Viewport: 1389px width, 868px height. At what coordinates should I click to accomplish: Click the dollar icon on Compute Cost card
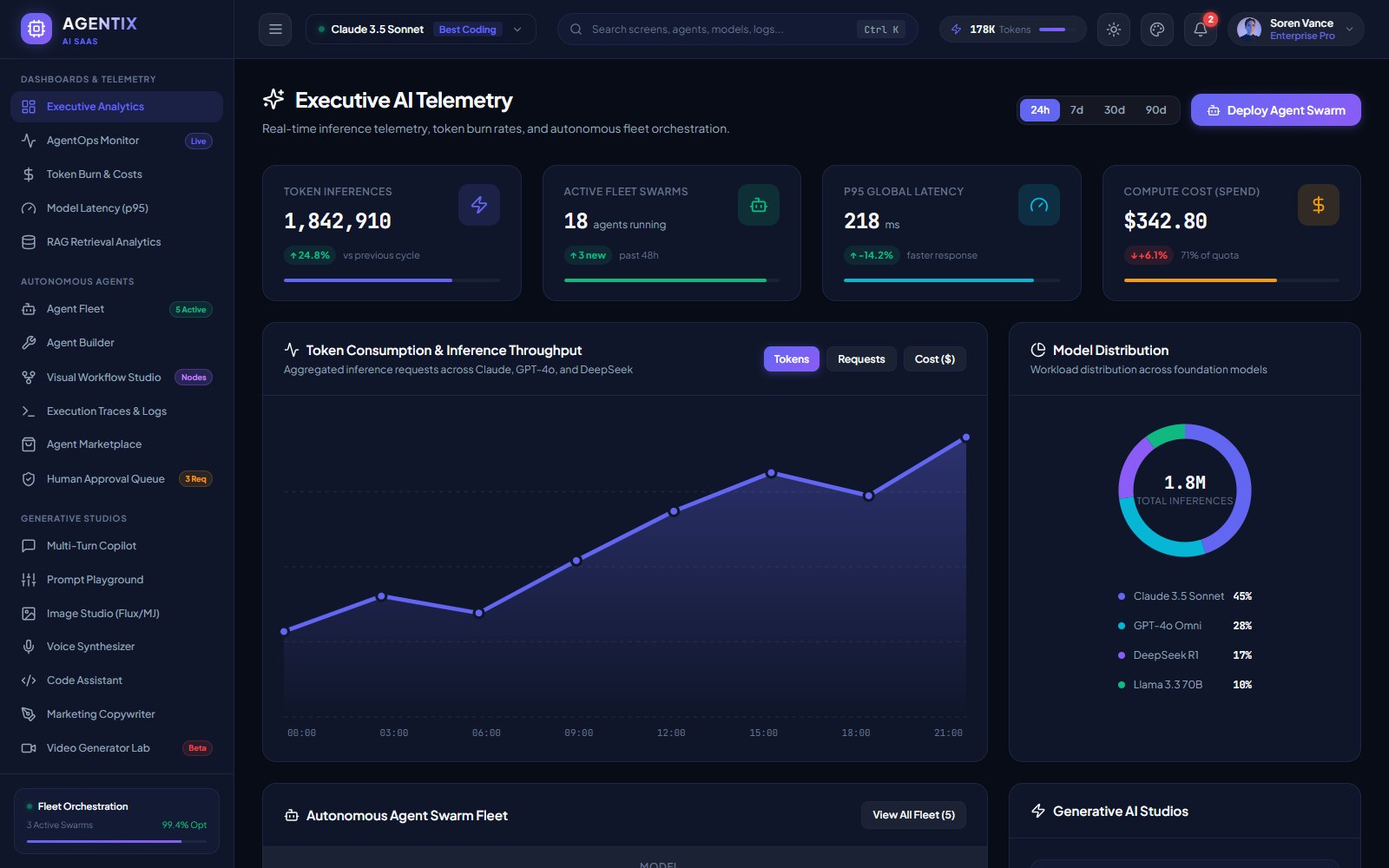pyautogui.click(x=1319, y=205)
